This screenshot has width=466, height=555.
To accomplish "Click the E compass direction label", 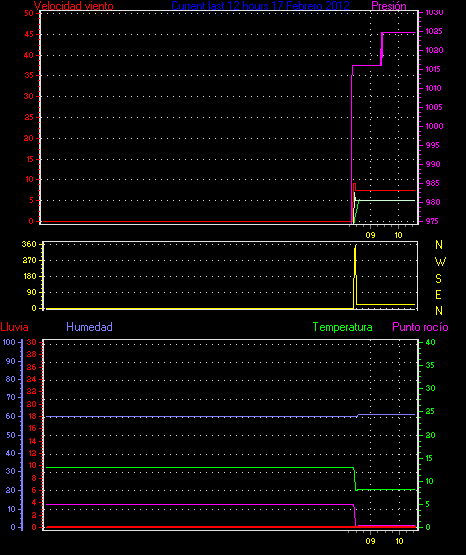I will click(x=438, y=294).
